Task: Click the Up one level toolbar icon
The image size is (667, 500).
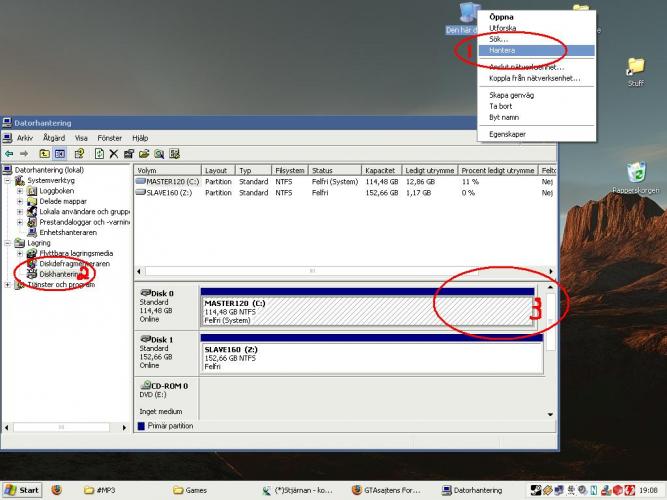Action: [44, 153]
